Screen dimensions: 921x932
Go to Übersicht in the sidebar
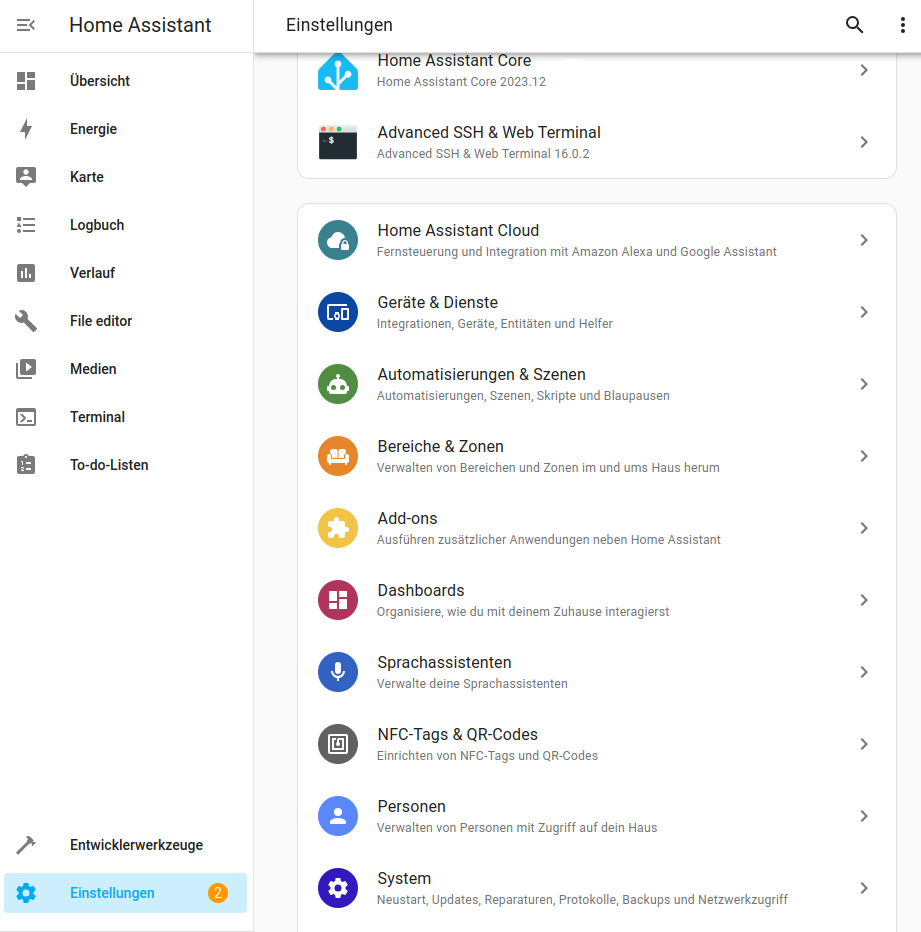point(125,81)
